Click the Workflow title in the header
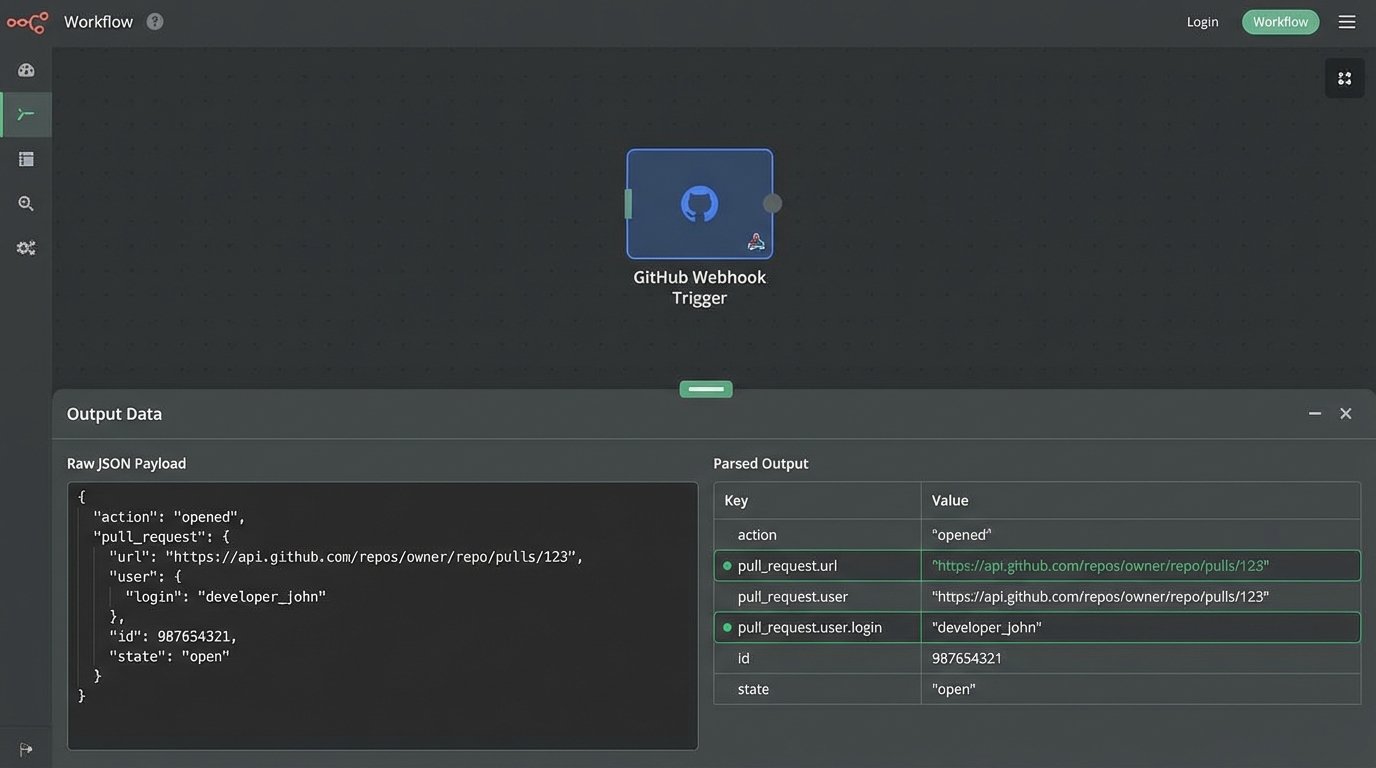Screen dimensions: 1376x768 97,20
